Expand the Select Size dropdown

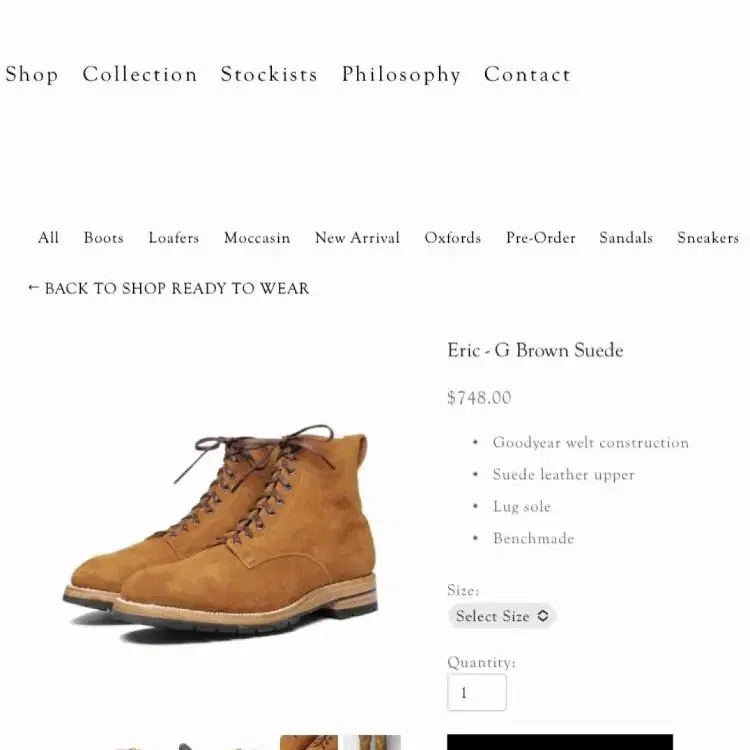pos(502,616)
